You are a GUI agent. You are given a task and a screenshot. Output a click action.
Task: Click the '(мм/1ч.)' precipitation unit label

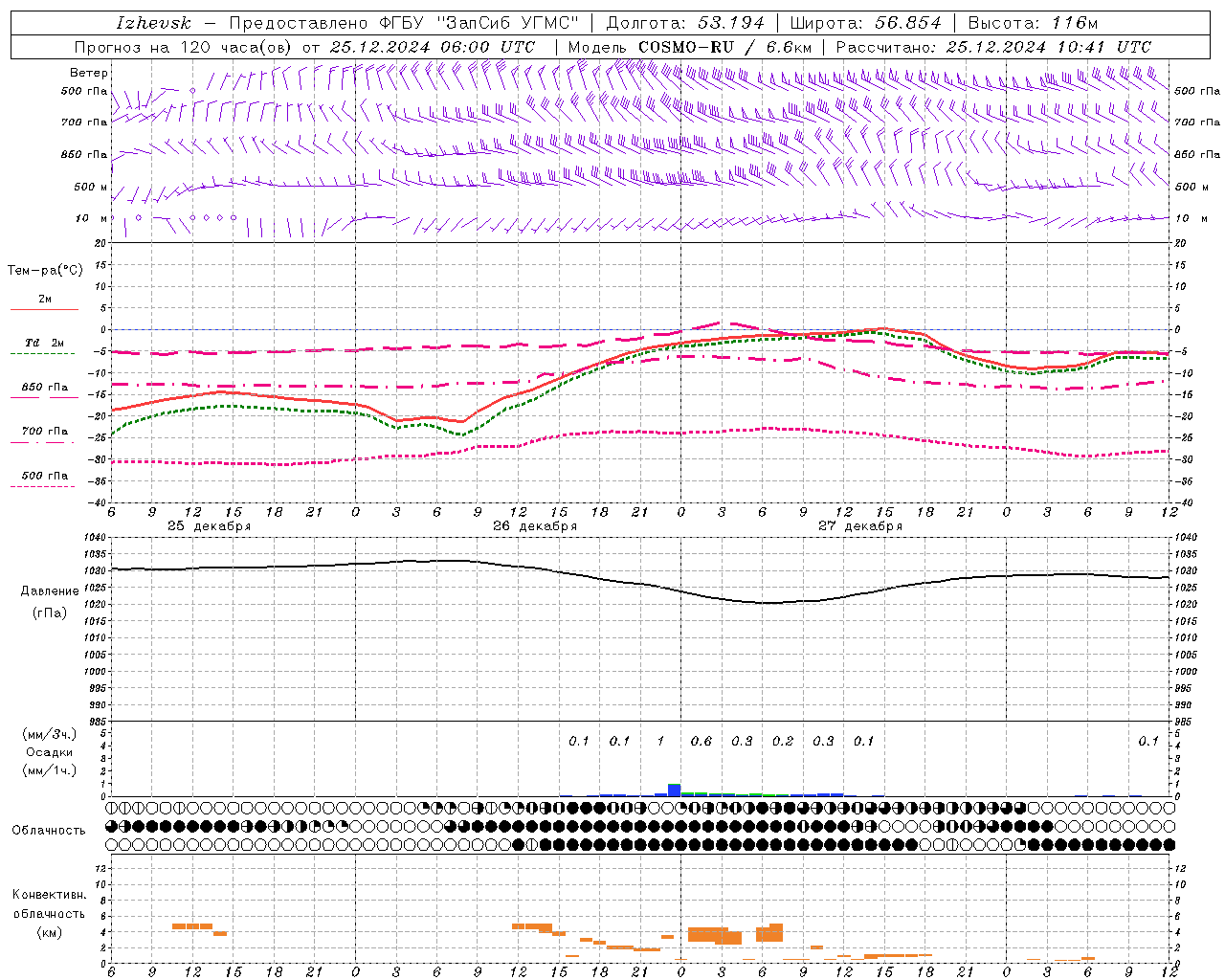coord(49,770)
